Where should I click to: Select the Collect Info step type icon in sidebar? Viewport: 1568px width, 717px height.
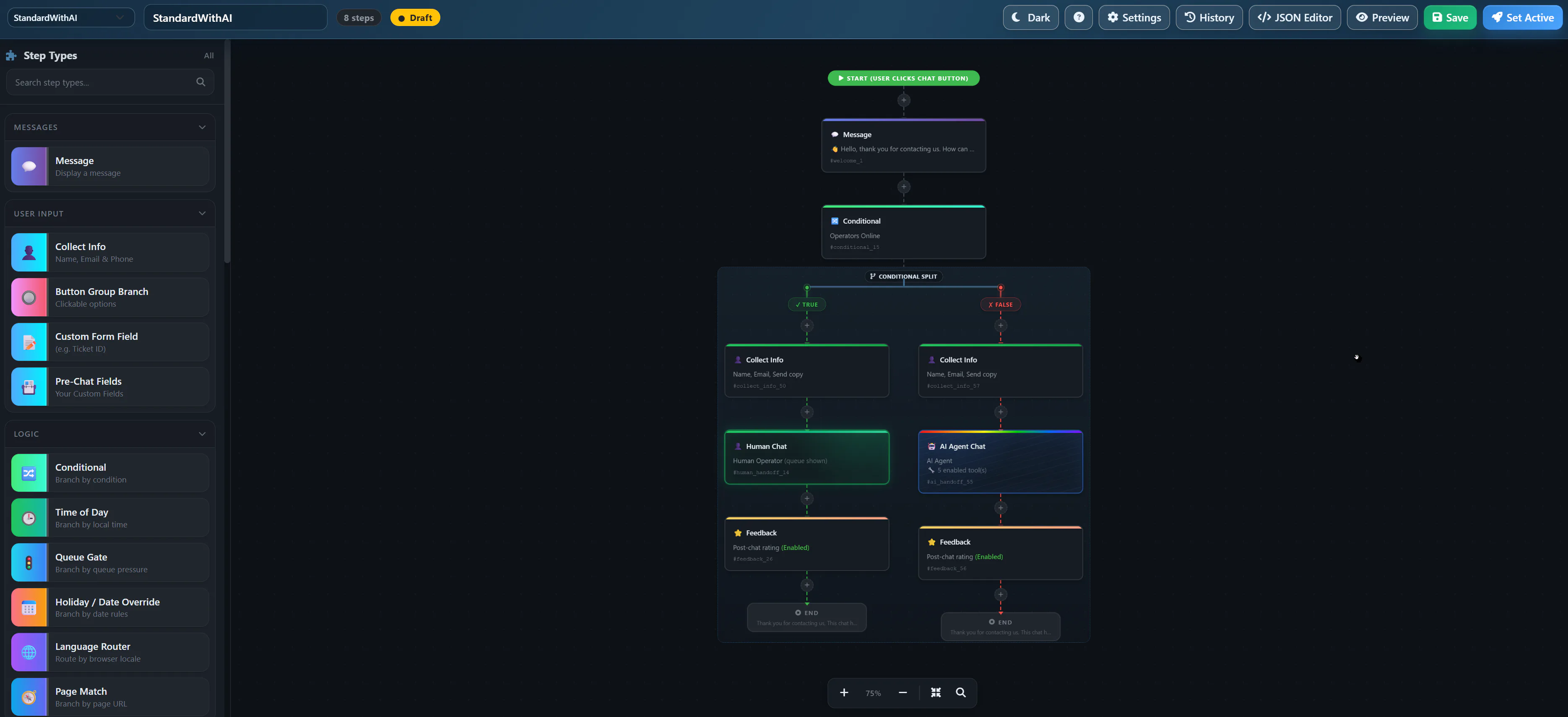[x=29, y=252]
